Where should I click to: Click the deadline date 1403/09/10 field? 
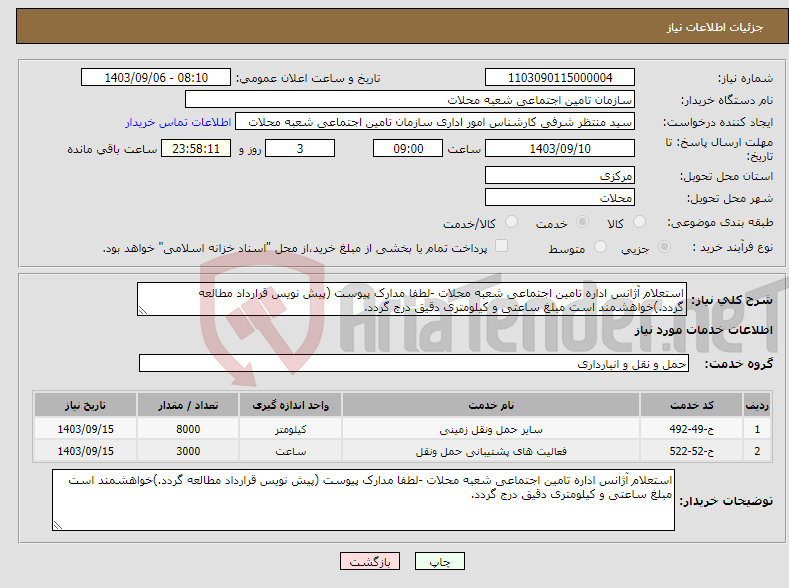[560, 148]
